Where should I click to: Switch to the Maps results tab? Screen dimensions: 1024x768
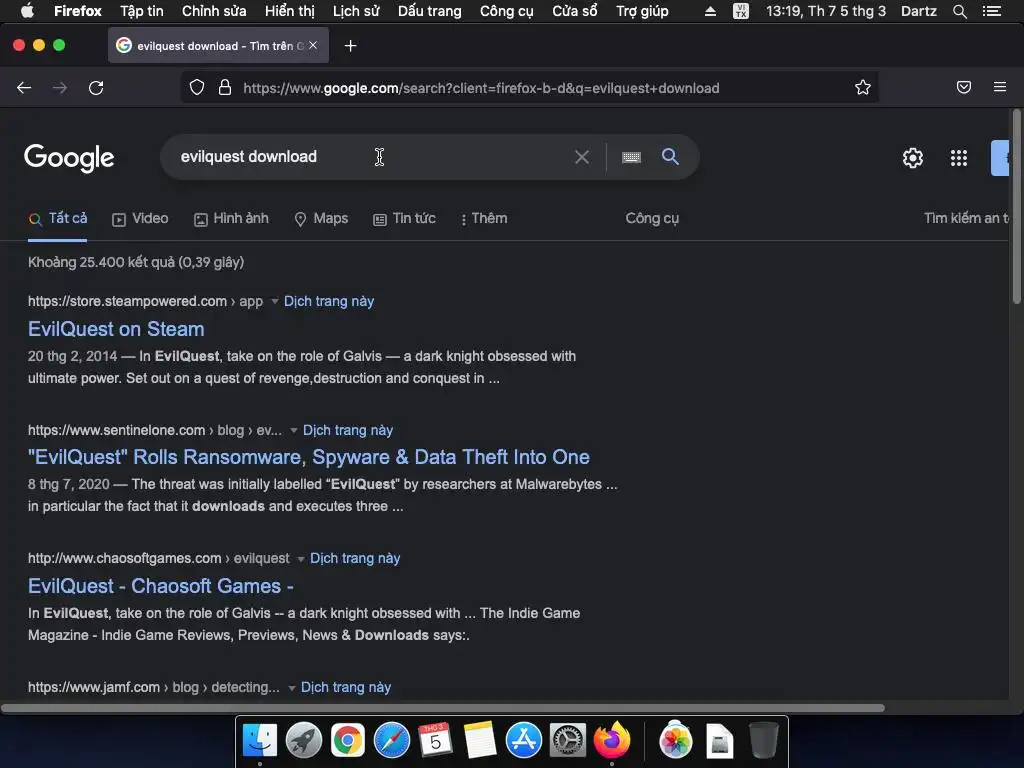[x=321, y=219]
